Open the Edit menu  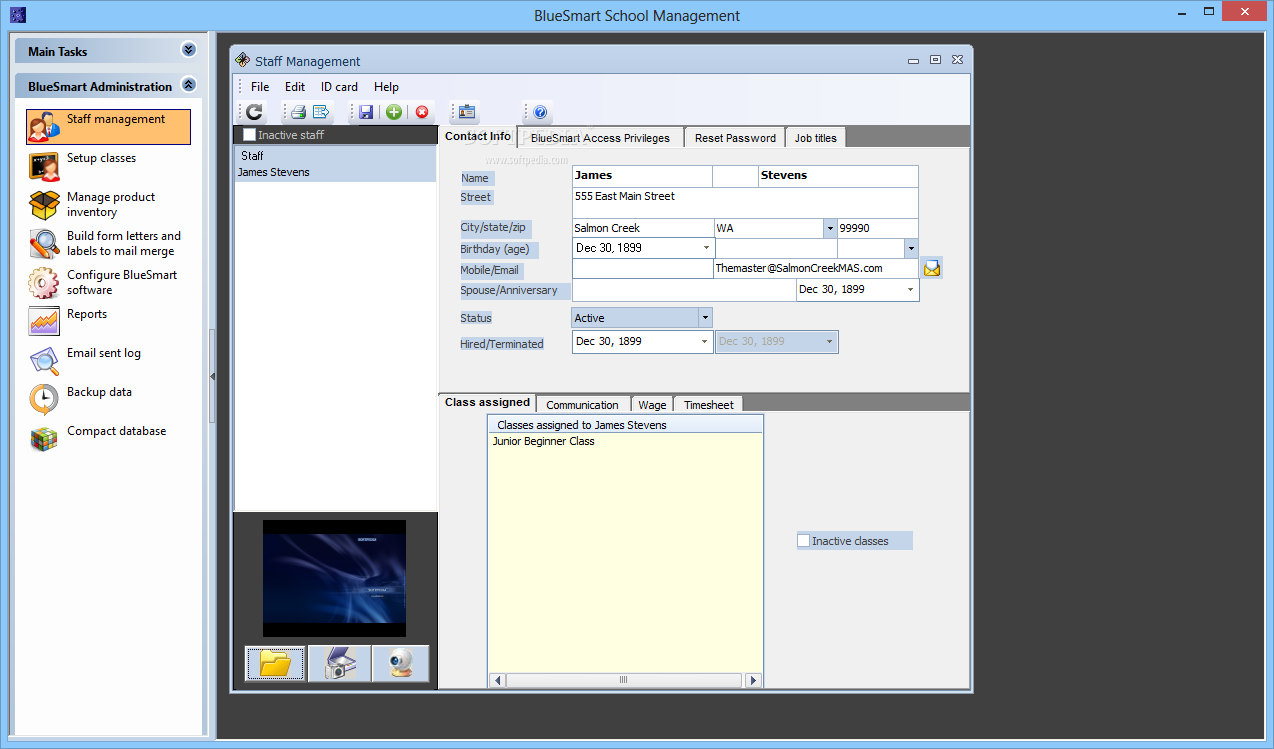point(295,87)
